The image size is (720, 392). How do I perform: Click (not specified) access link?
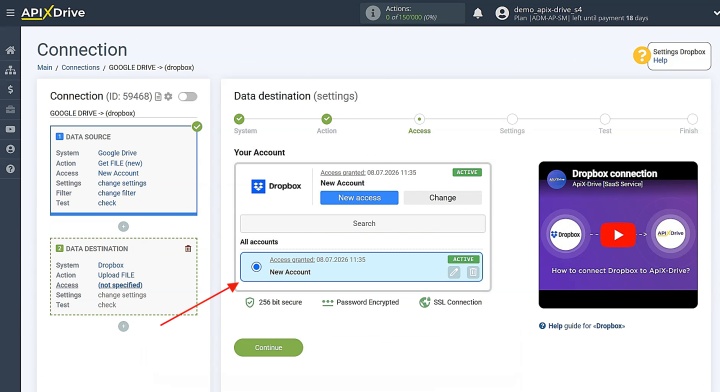pos(120,285)
